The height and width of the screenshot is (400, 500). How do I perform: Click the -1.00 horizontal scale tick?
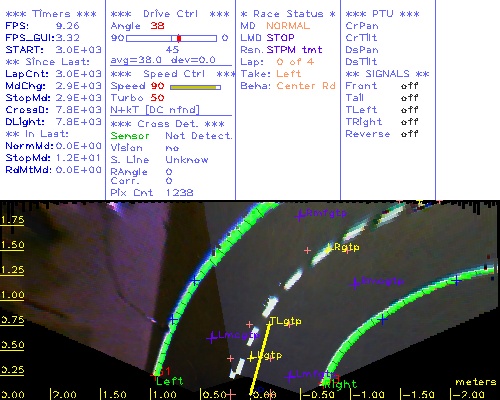pos(367,395)
